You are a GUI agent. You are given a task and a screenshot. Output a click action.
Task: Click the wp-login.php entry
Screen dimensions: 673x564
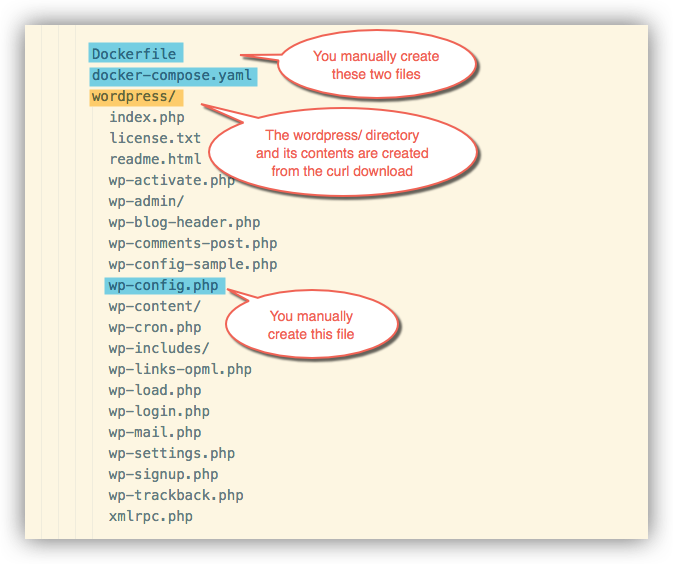tap(159, 411)
